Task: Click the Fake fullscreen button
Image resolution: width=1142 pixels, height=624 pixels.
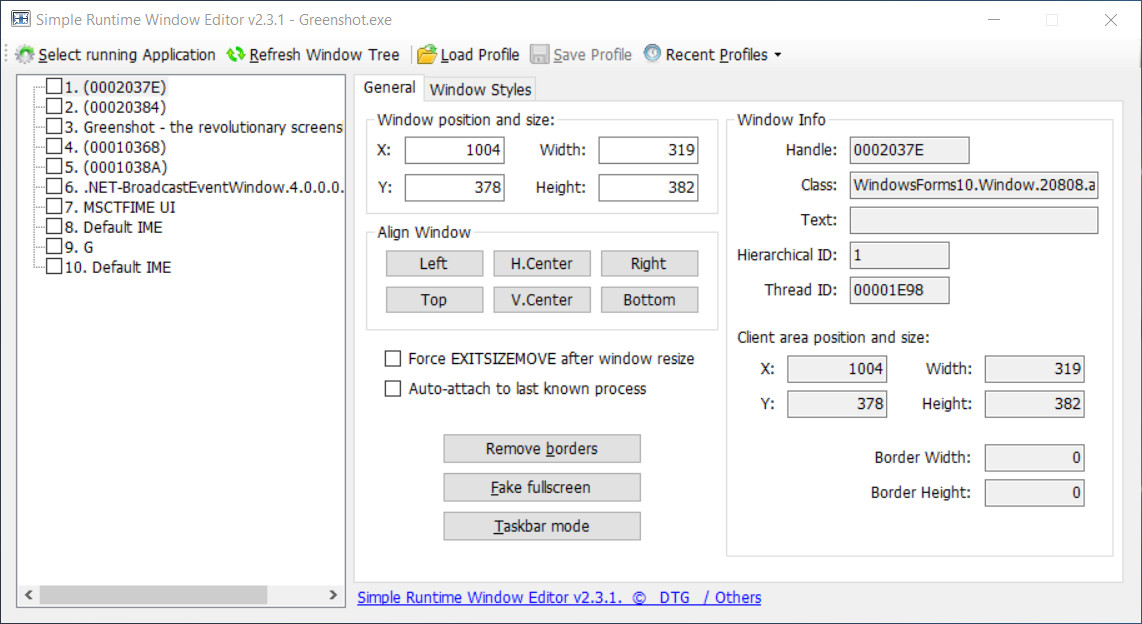Action: point(542,487)
